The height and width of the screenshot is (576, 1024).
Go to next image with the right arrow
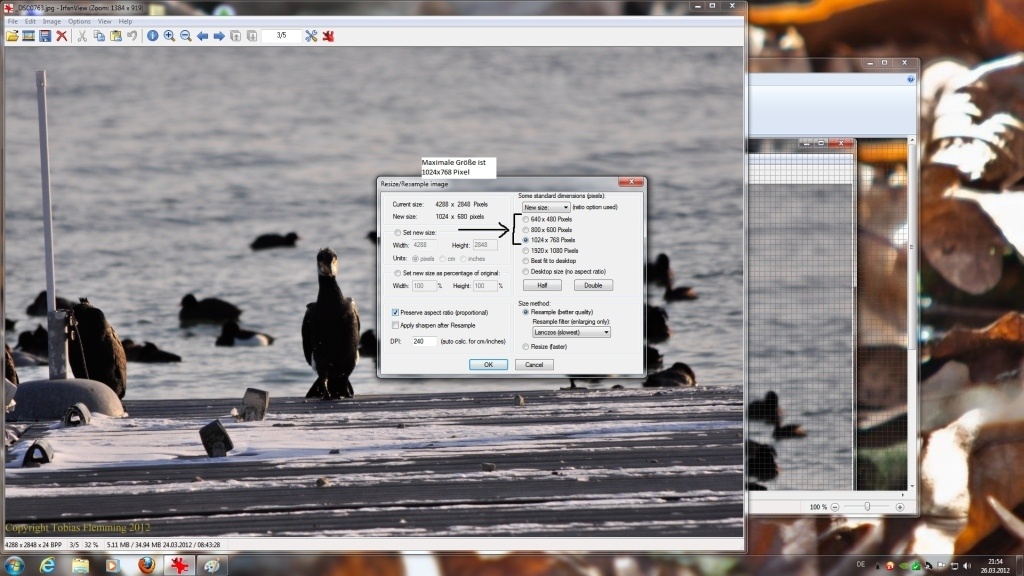[219, 36]
